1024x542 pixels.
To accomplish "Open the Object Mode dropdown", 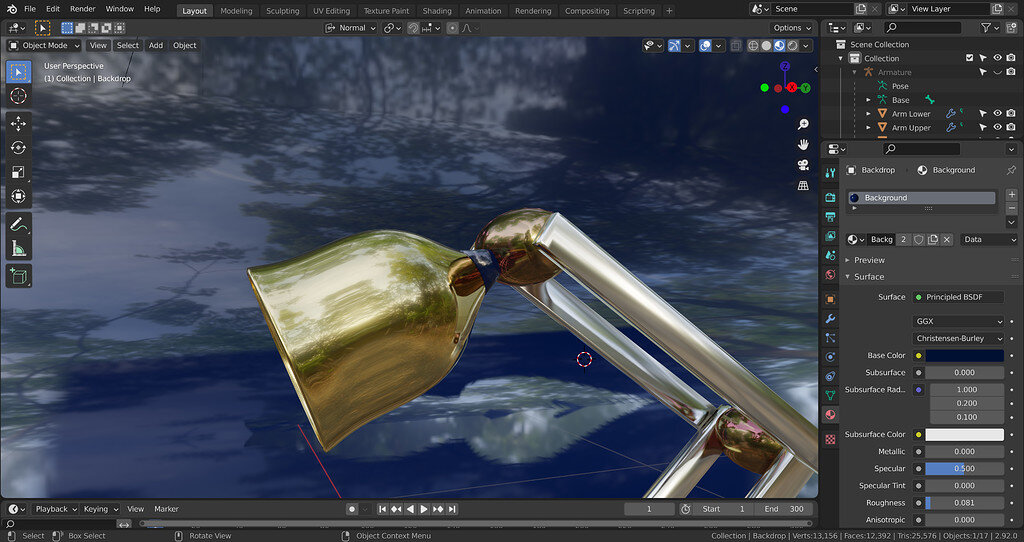I will click(45, 45).
